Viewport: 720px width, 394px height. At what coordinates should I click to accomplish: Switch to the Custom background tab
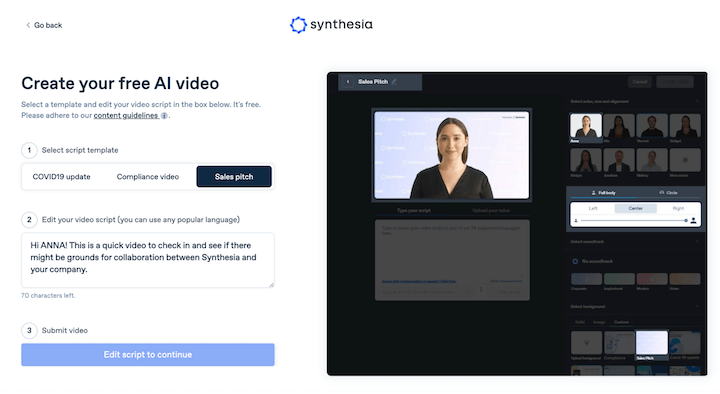click(621, 322)
